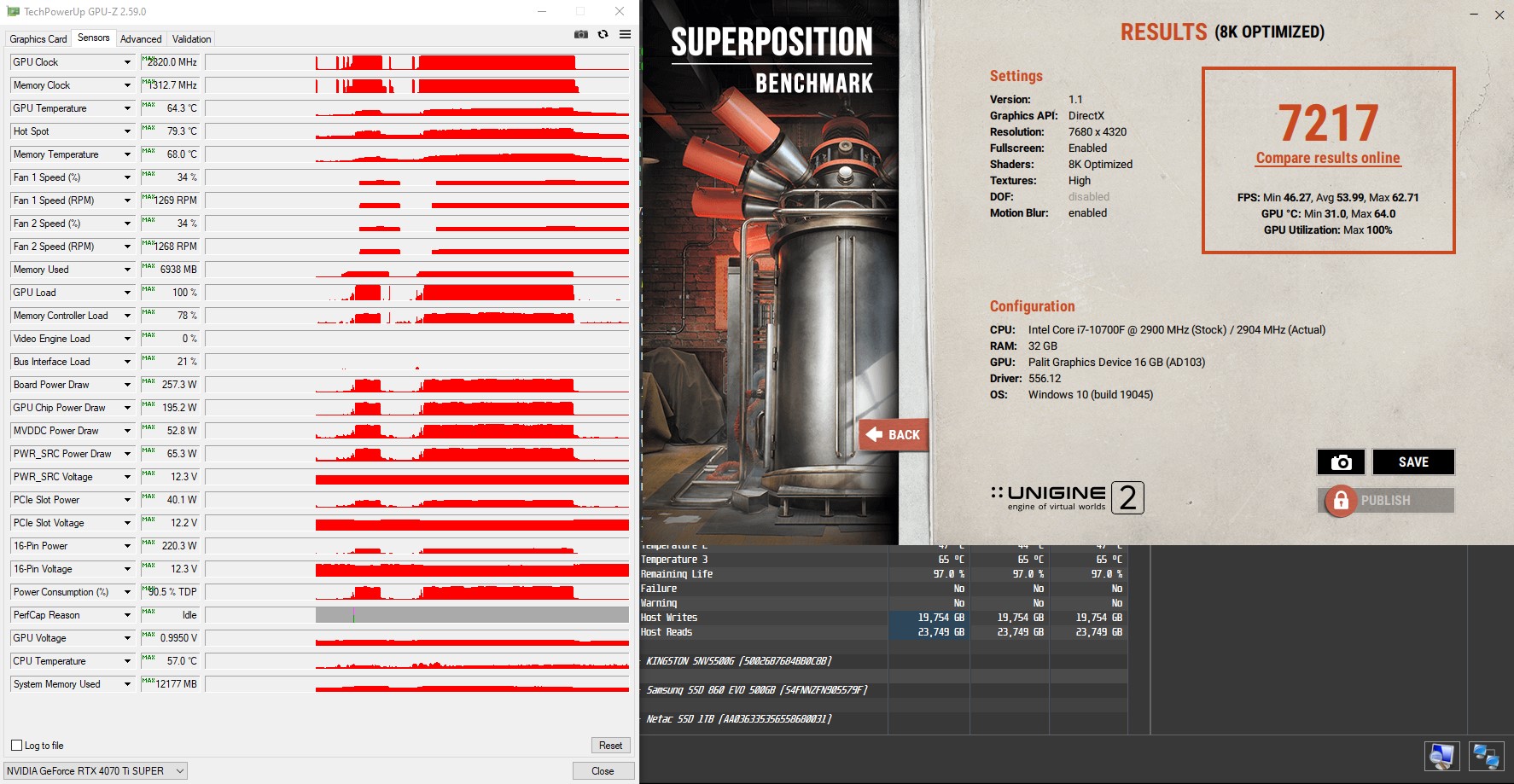Click the monitor tray icon at bottom right
Viewport: 1514px width, 784px height.
(1441, 756)
